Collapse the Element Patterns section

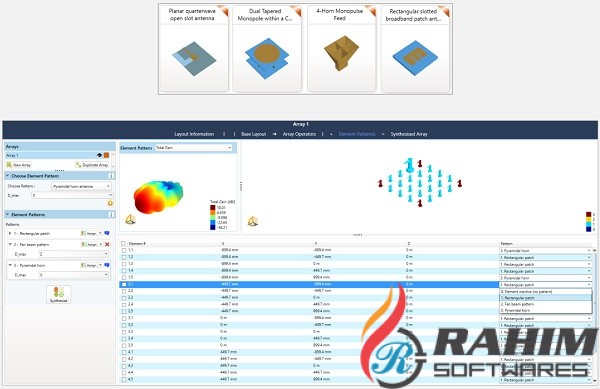[7, 215]
